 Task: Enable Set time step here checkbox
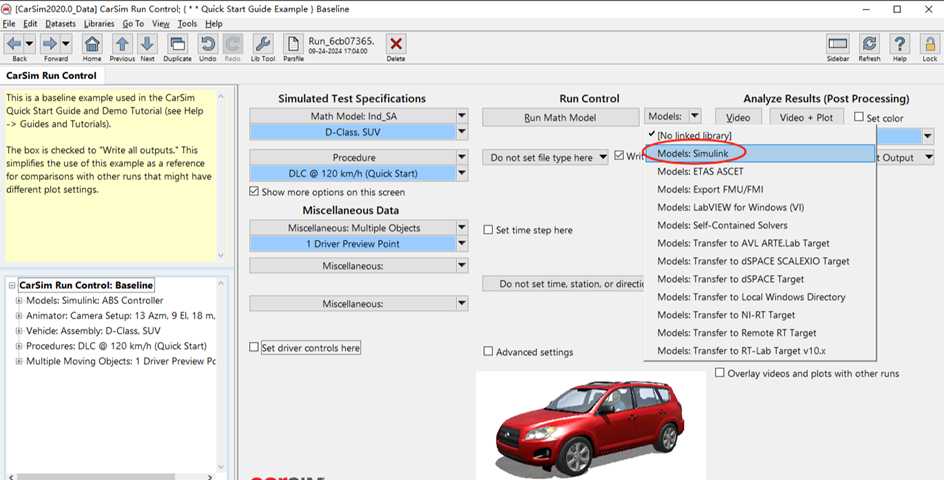point(488,229)
